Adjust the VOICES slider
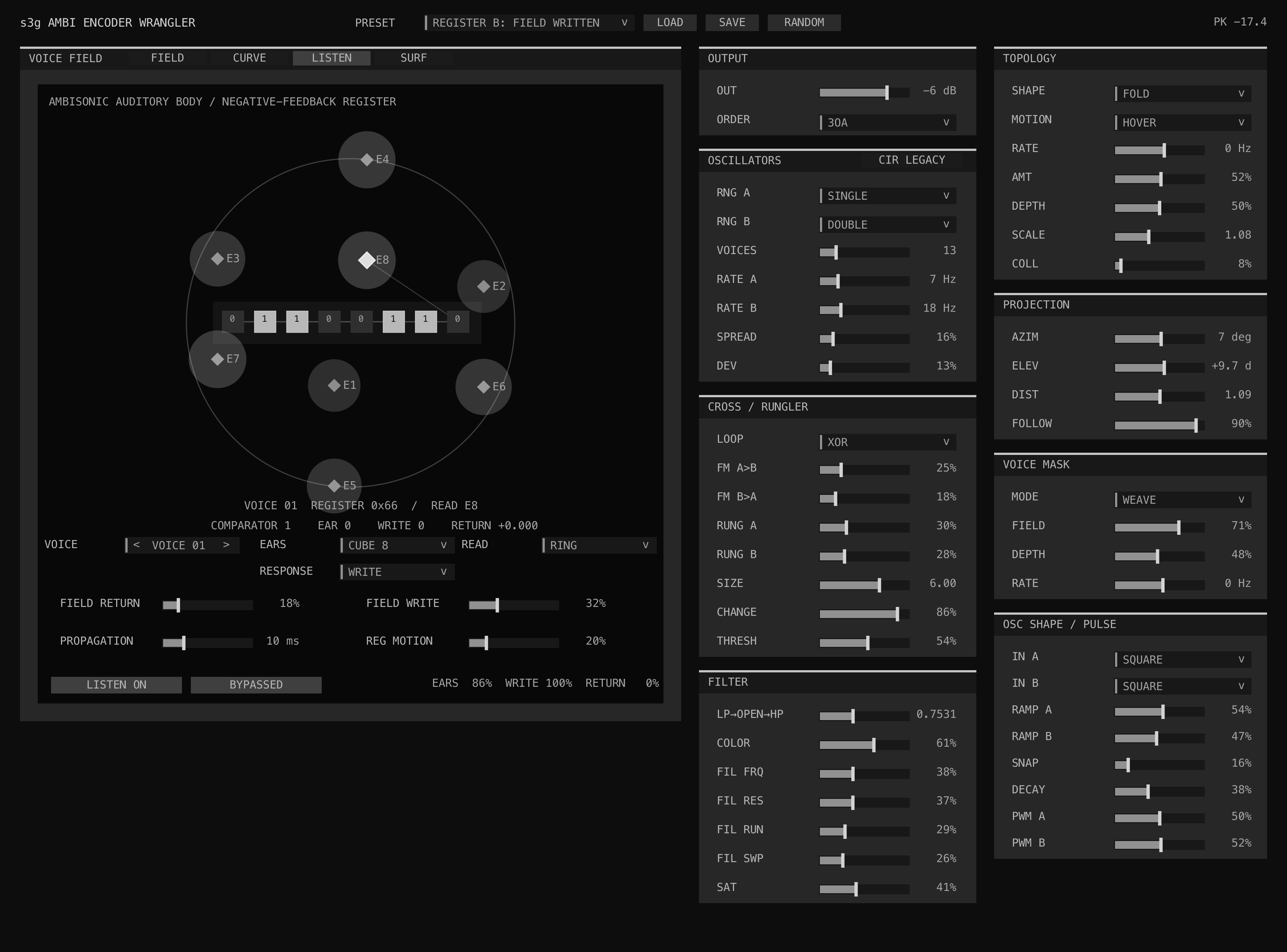Viewport: 1287px width, 952px height. [x=864, y=252]
